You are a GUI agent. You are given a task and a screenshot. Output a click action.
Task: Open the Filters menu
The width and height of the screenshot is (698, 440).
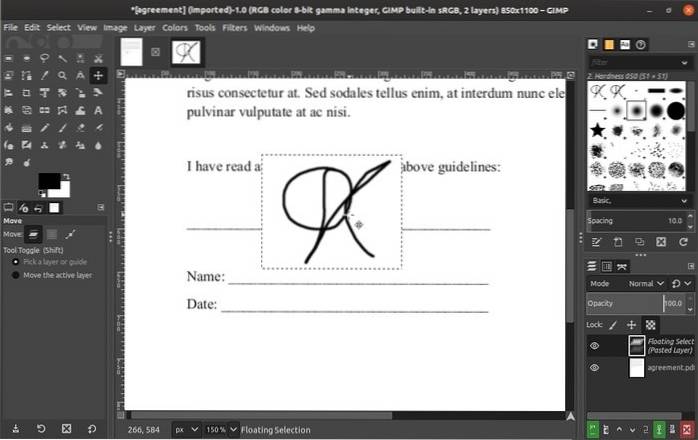(x=235, y=27)
